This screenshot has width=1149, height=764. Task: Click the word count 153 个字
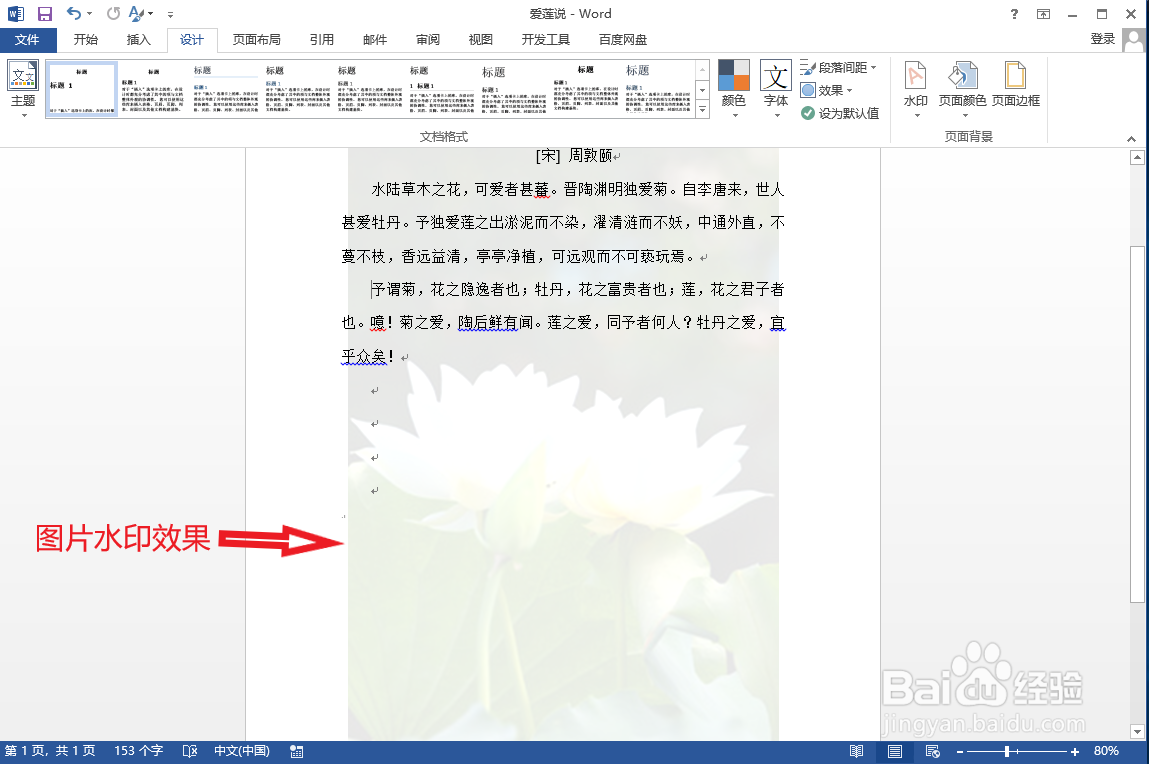point(138,751)
